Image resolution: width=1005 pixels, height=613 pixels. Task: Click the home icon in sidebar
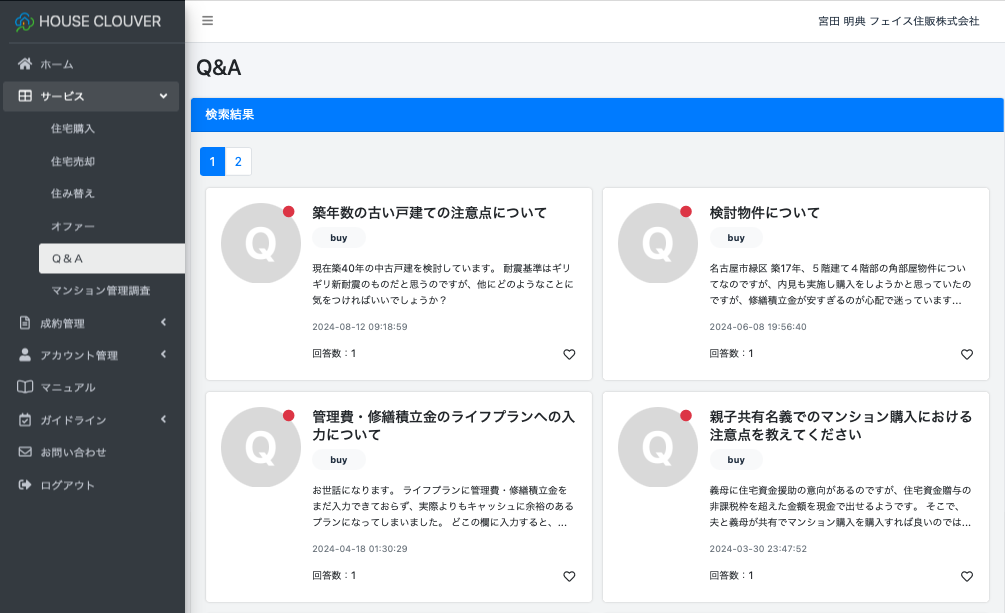25,63
